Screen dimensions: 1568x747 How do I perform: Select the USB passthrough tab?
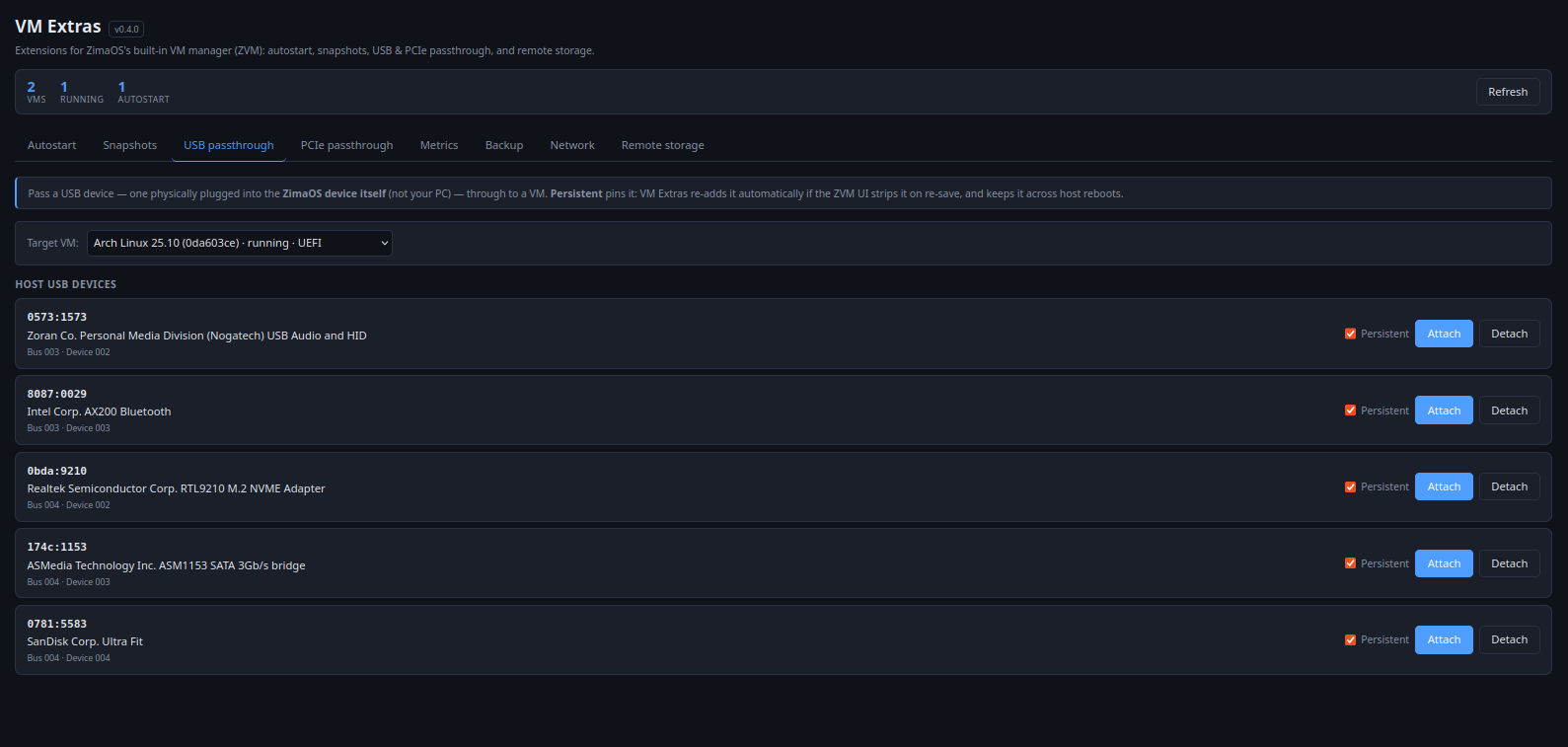(x=229, y=145)
